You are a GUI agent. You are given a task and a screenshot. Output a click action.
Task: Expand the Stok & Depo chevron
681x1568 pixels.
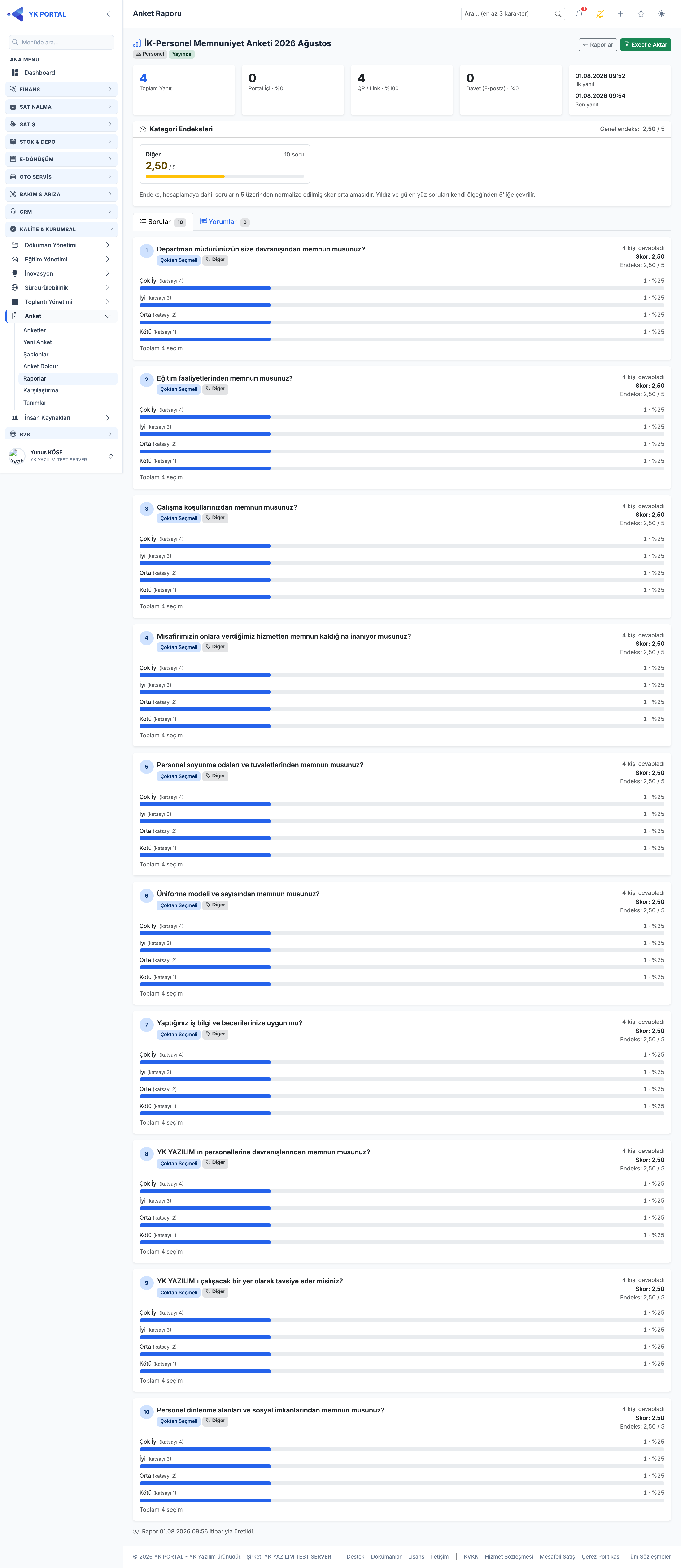point(110,142)
